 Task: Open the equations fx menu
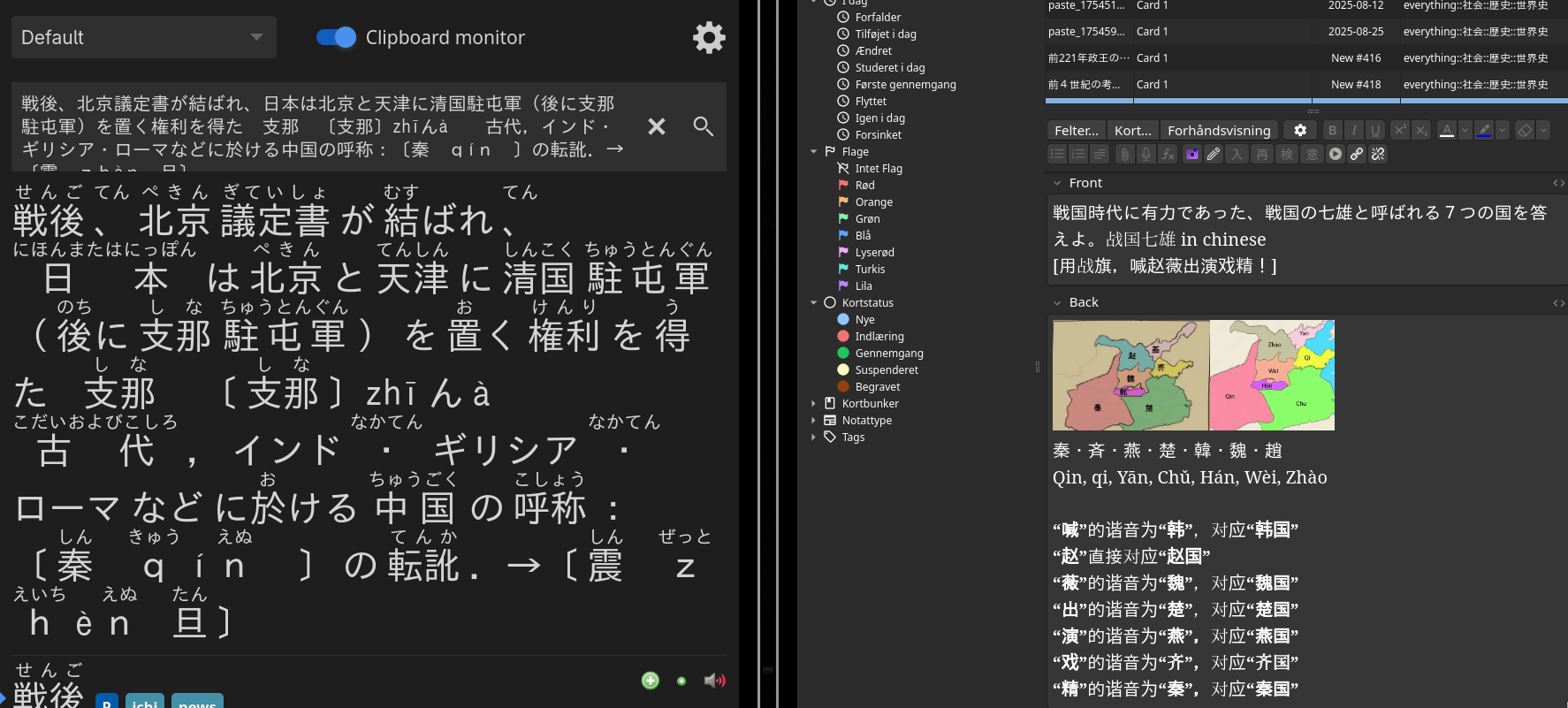coord(1168,154)
